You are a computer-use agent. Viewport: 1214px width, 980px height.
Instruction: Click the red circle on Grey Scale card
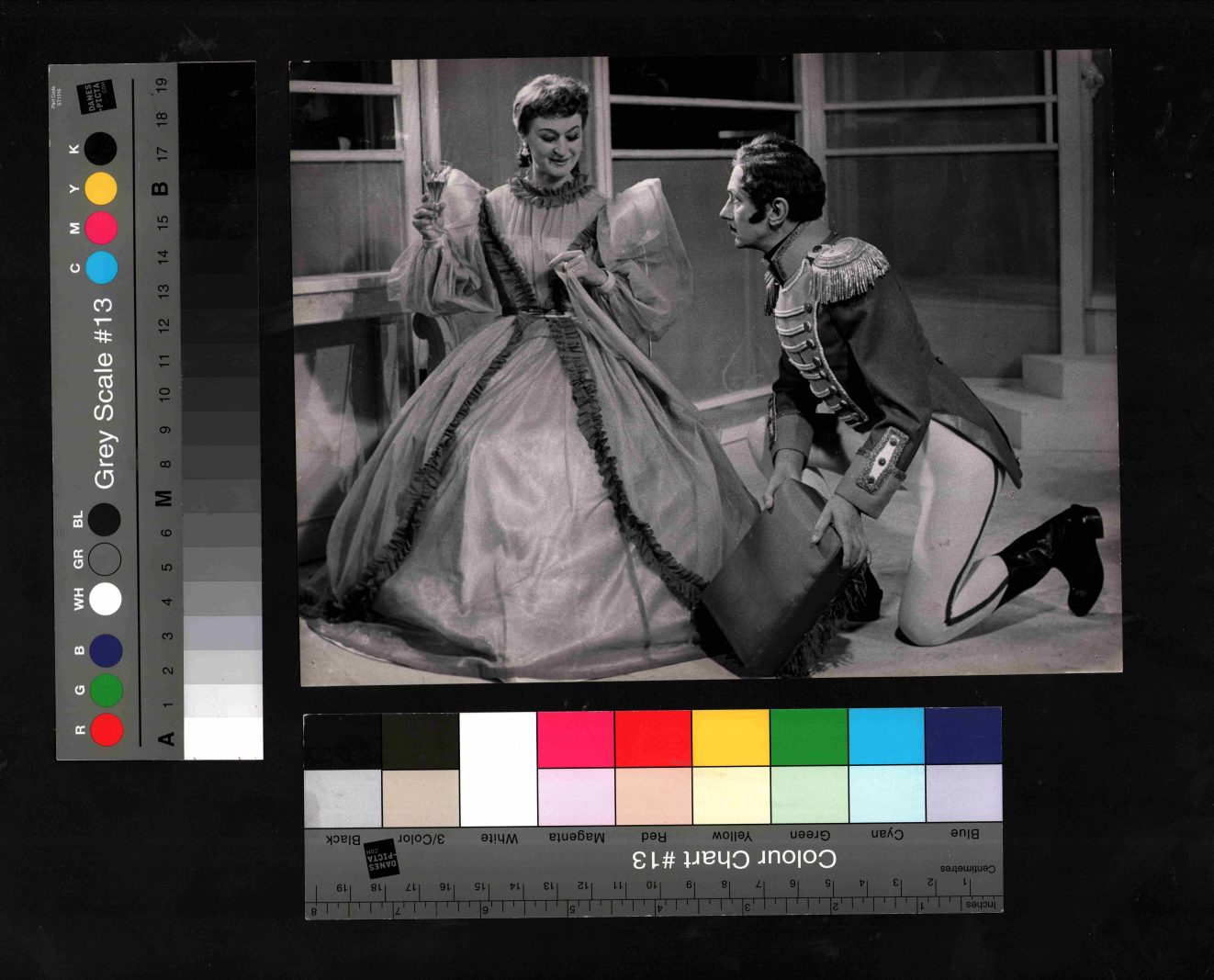(x=107, y=730)
